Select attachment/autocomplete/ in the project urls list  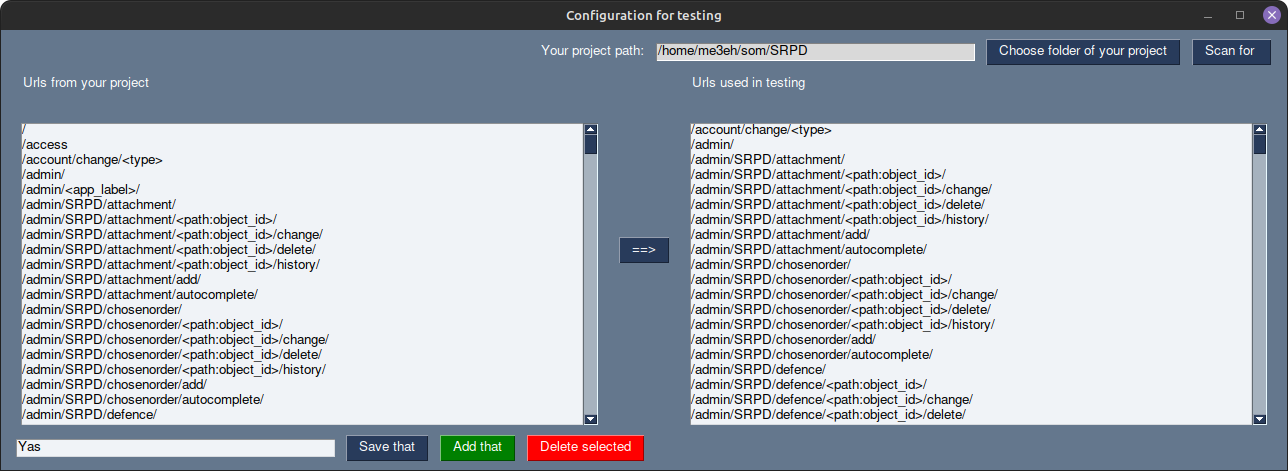click(x=301, y=295)
